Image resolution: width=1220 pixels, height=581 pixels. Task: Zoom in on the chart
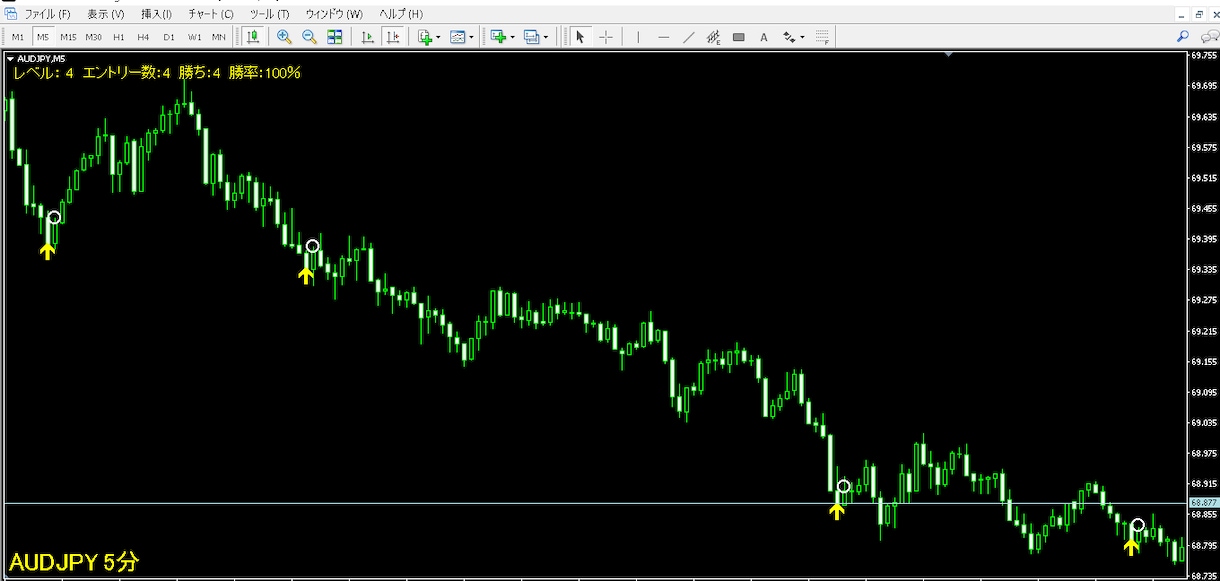[284, 37]
